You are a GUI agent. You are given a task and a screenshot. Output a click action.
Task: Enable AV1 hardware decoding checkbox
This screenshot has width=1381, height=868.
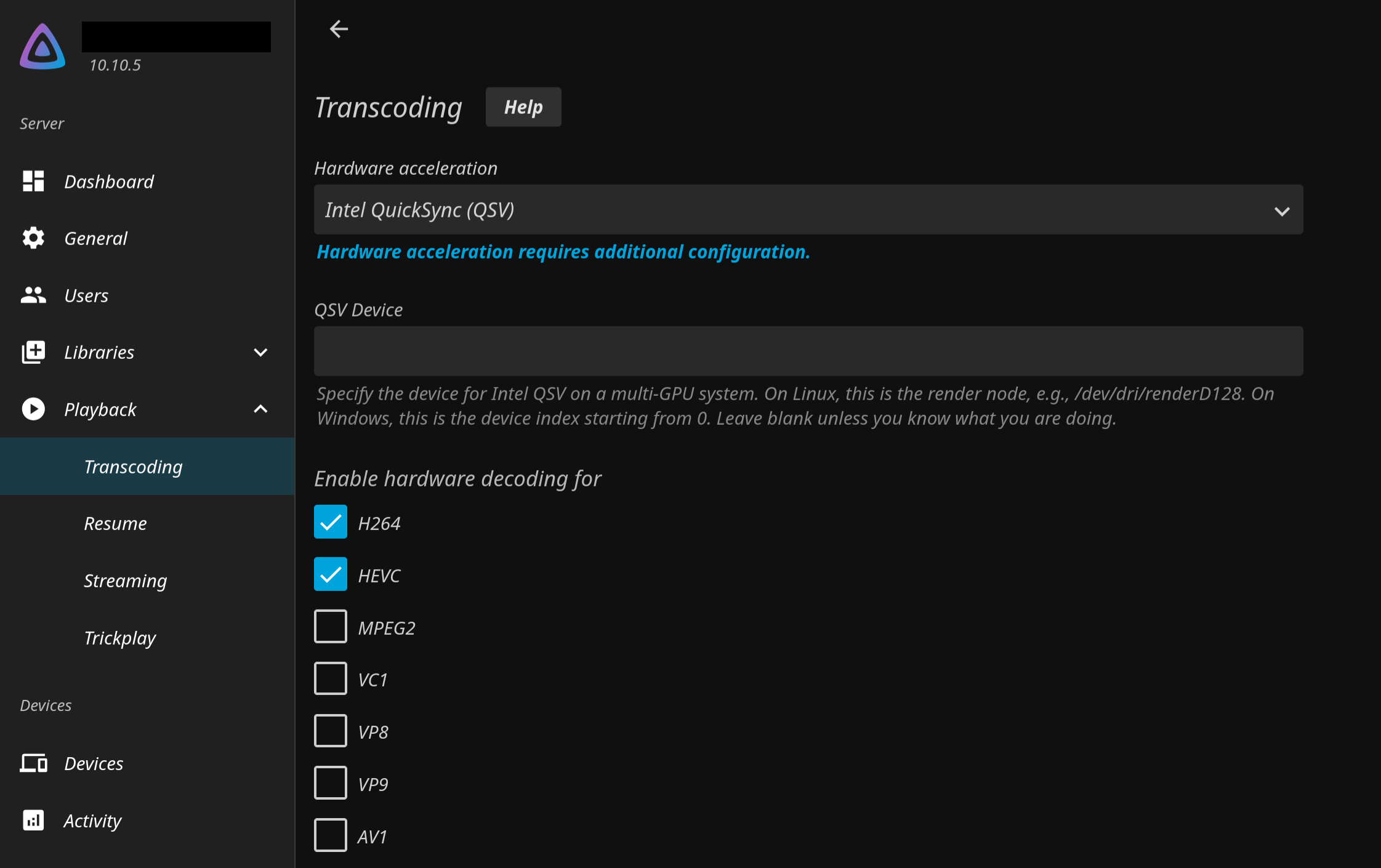(331, 835)
